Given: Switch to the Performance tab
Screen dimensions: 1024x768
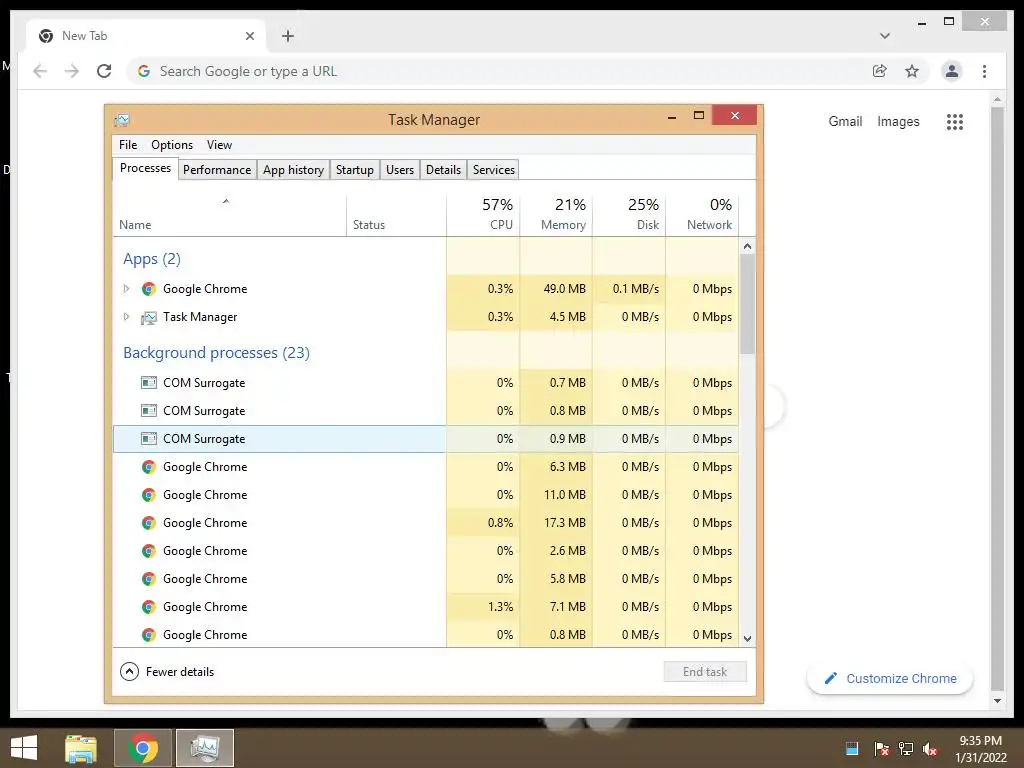Looking at the screenshot, I should [x=217, y=170].
